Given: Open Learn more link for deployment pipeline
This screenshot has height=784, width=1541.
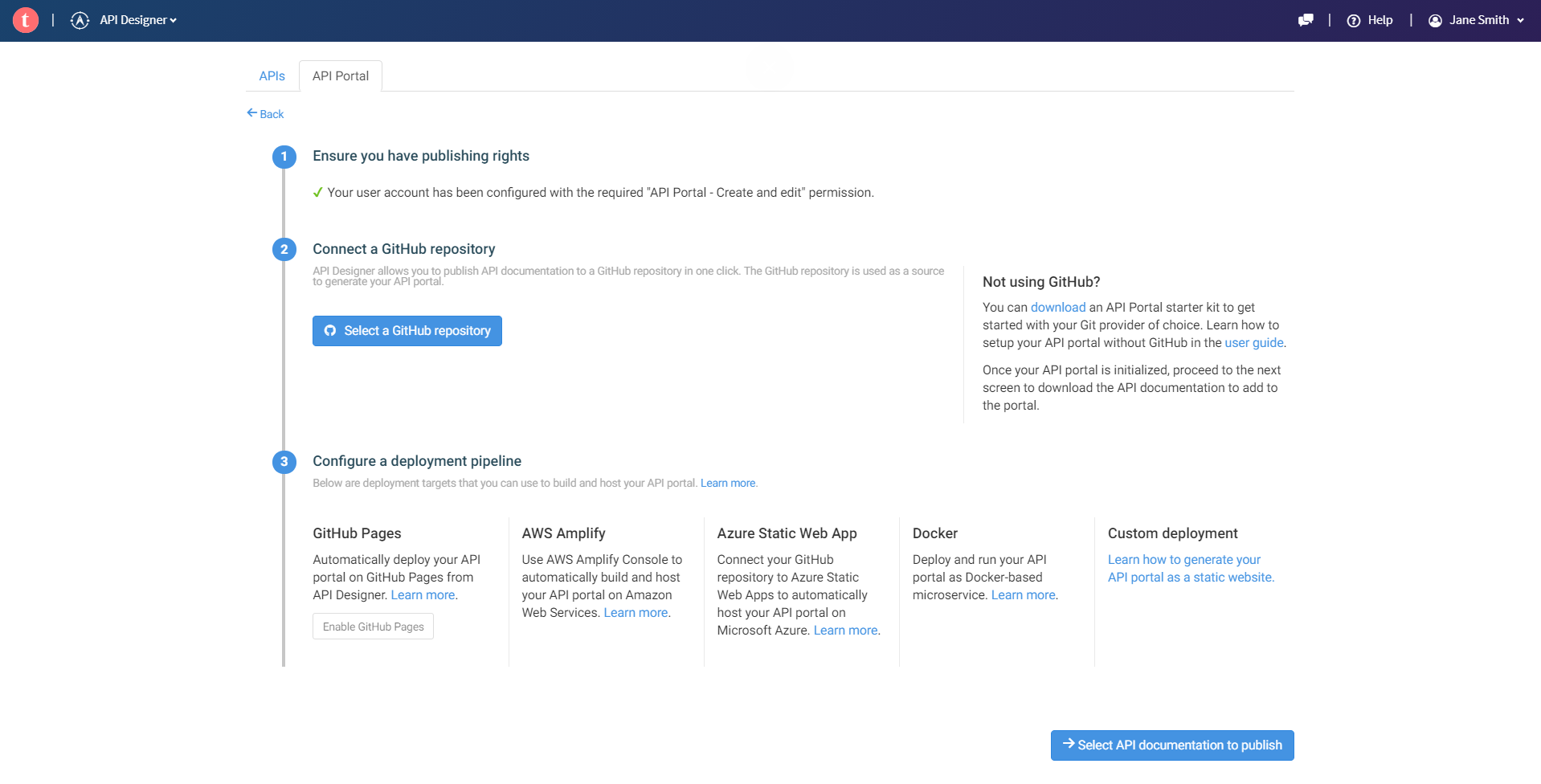Looking at the screenshot, I should tap(728, 483).
